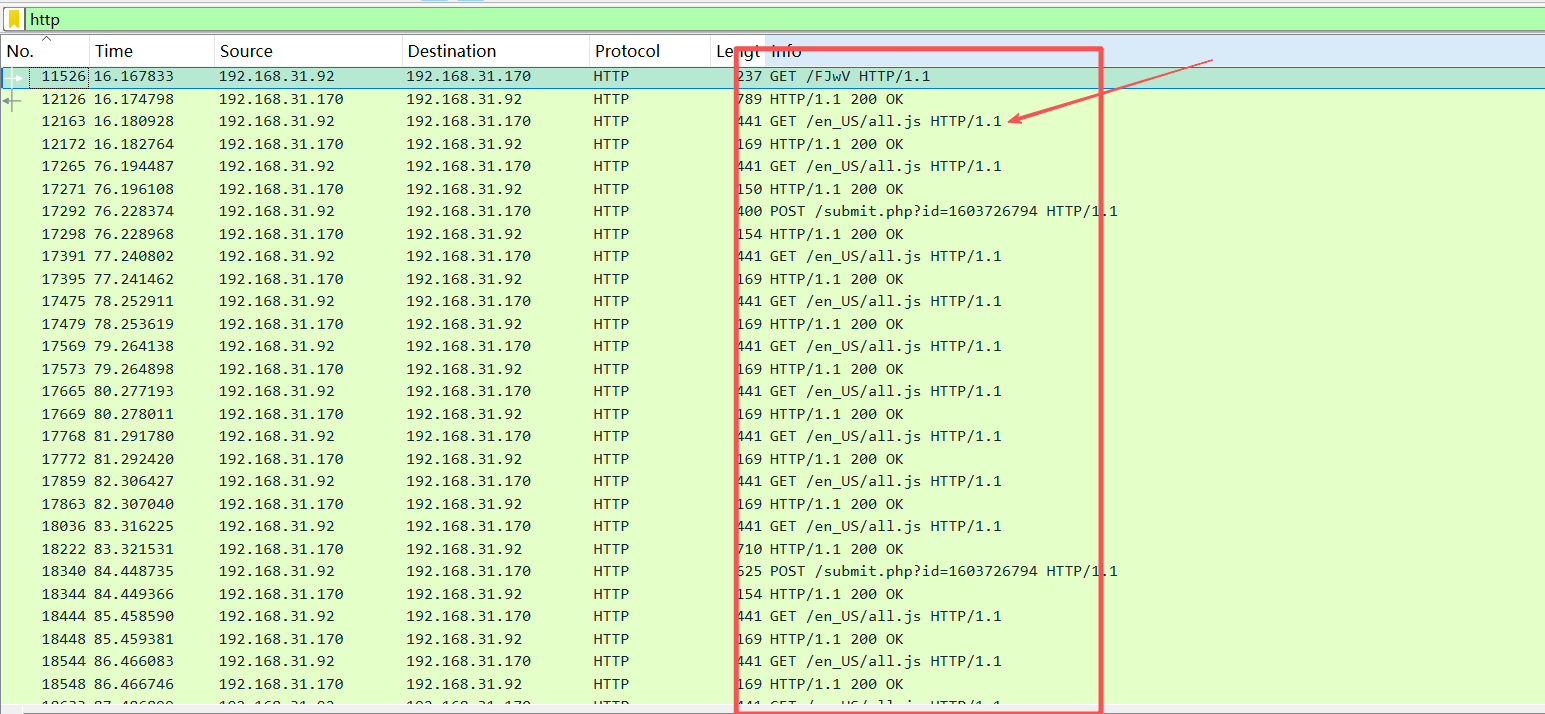Sort packets by the Time column header
1545x714 pixels.
tap(151, 51)
